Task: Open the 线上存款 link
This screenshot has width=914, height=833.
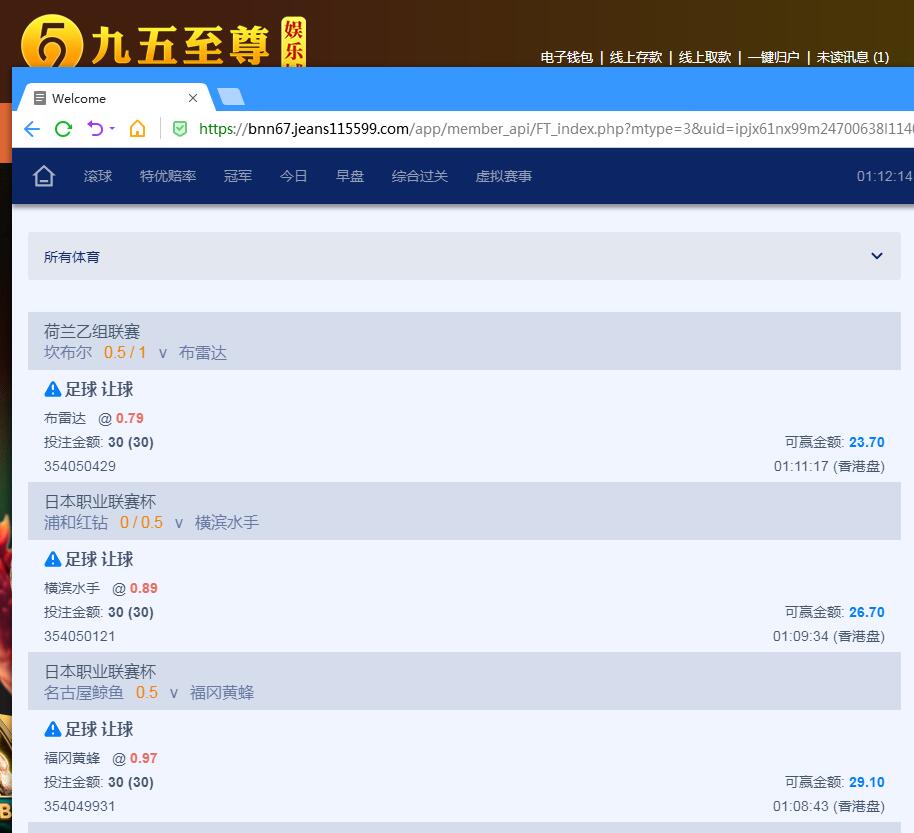Action: tap(636, 57)
